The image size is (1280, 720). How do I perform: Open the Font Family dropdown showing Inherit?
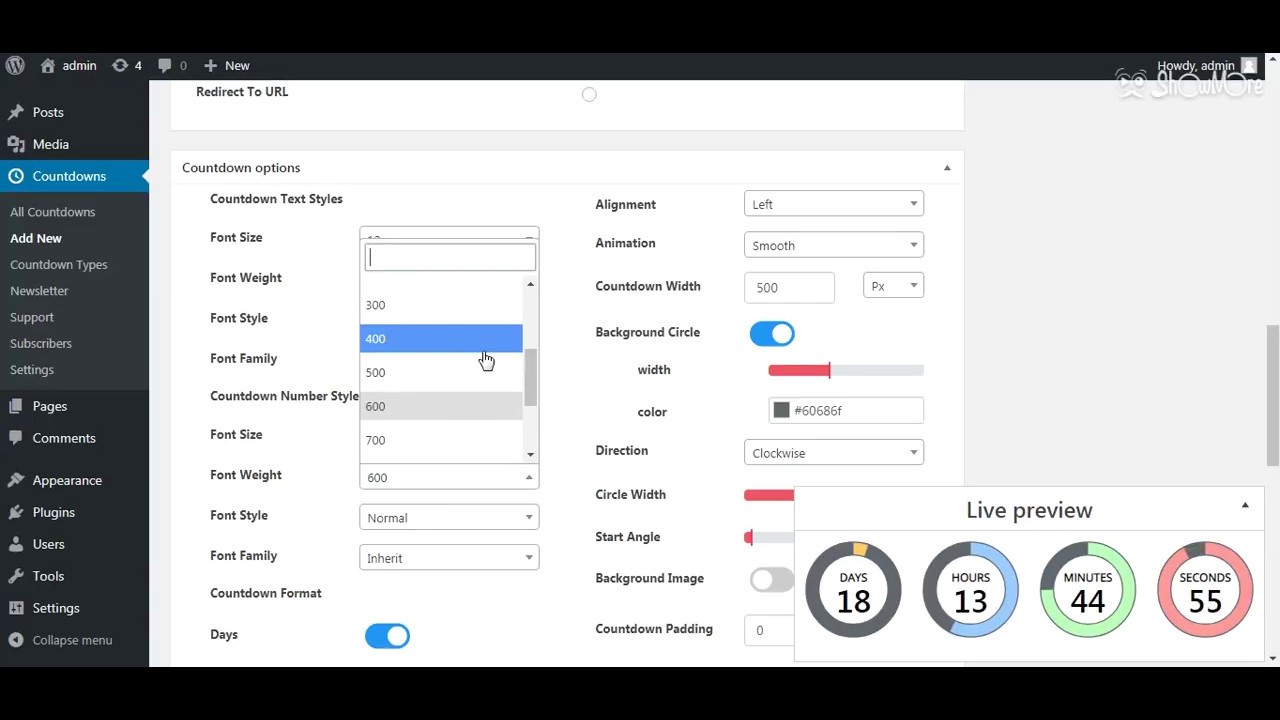(x=449, y=558)
